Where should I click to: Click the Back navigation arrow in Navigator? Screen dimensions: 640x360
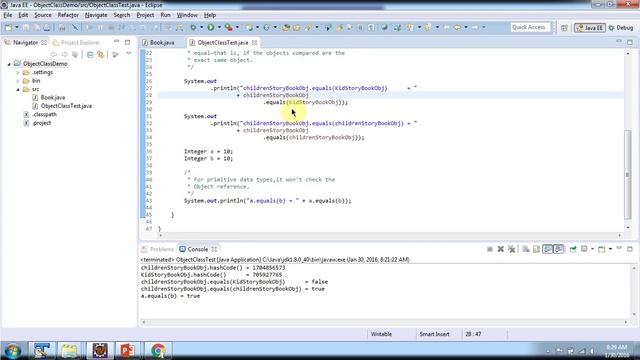[x=53, y=54]
